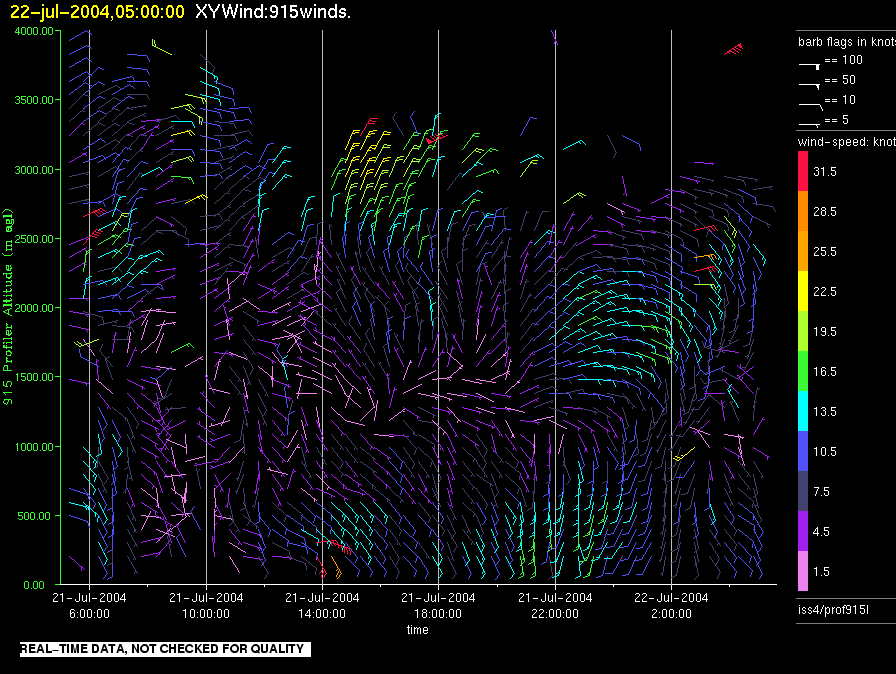Image resolution: width=896 pixels, height=674 pixels.
Task: Select the slate 7.5 knot color band
Action: [x=803, y=491]
